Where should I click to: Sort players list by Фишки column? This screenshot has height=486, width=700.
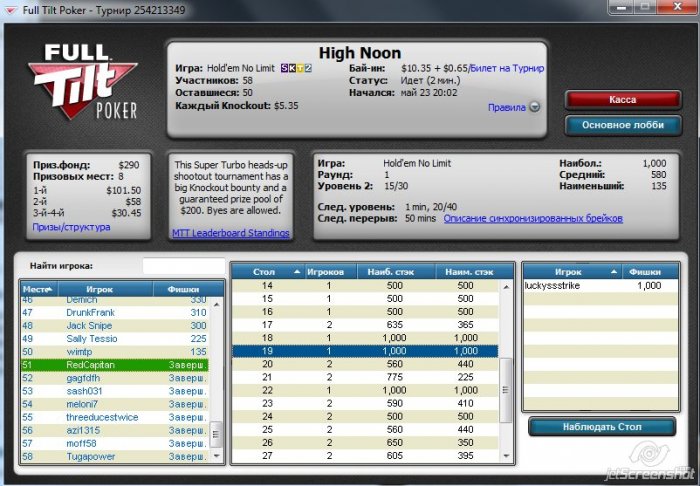pos(188,289)
